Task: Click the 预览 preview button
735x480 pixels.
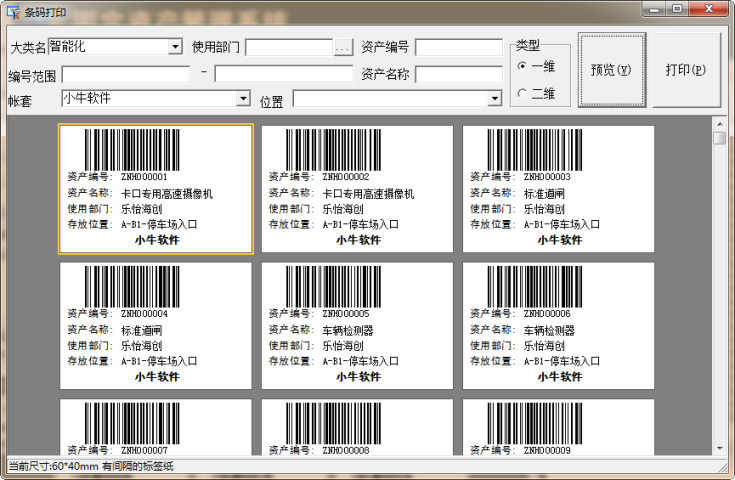Action: 611,70
